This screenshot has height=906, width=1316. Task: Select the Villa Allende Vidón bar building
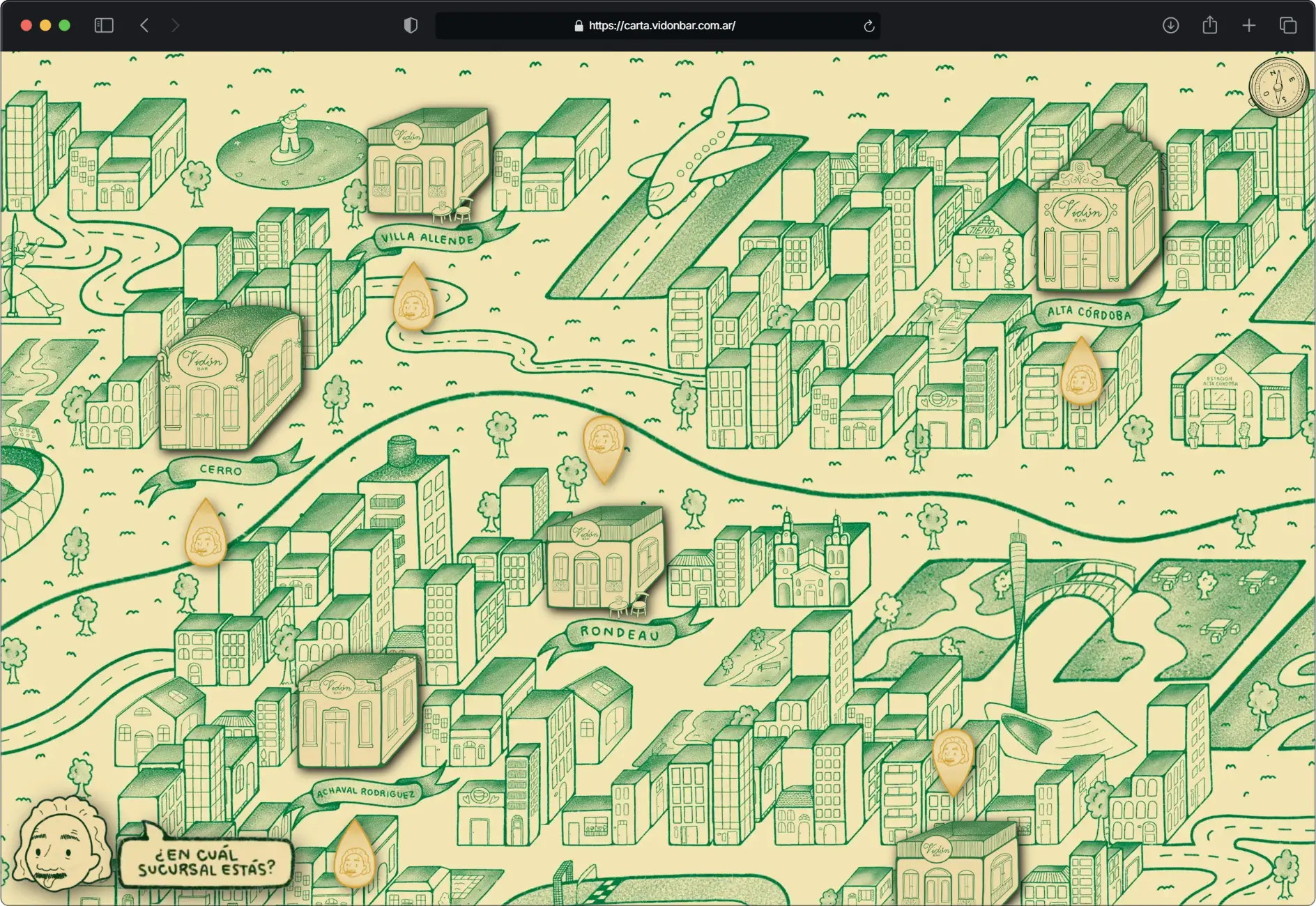(x=427, y=165)
